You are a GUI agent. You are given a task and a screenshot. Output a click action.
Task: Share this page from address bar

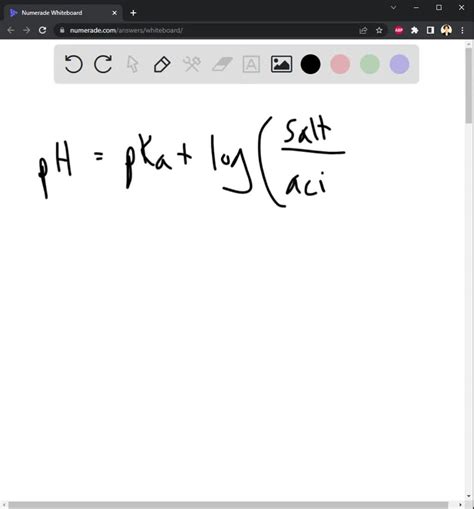(363, 30)
